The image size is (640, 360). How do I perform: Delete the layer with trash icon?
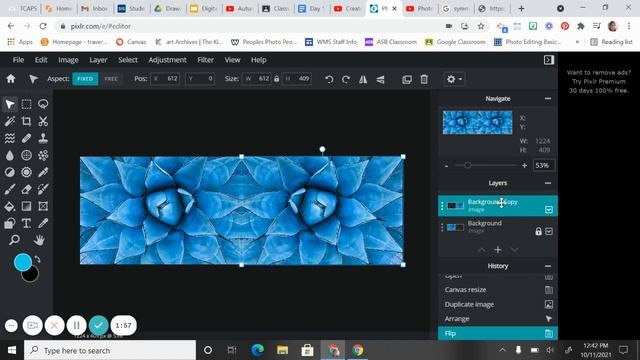coord(424,79)
